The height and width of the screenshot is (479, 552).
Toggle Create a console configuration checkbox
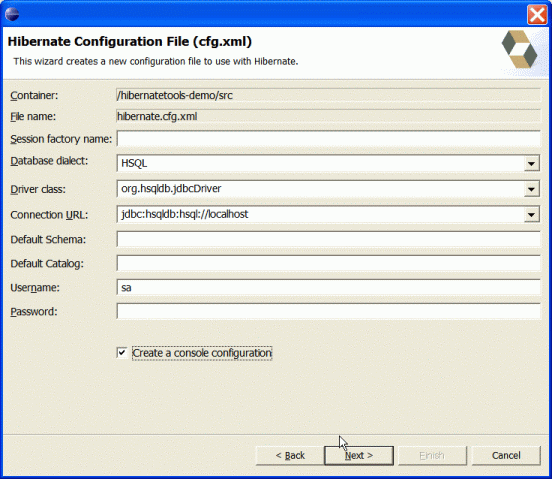122,353
